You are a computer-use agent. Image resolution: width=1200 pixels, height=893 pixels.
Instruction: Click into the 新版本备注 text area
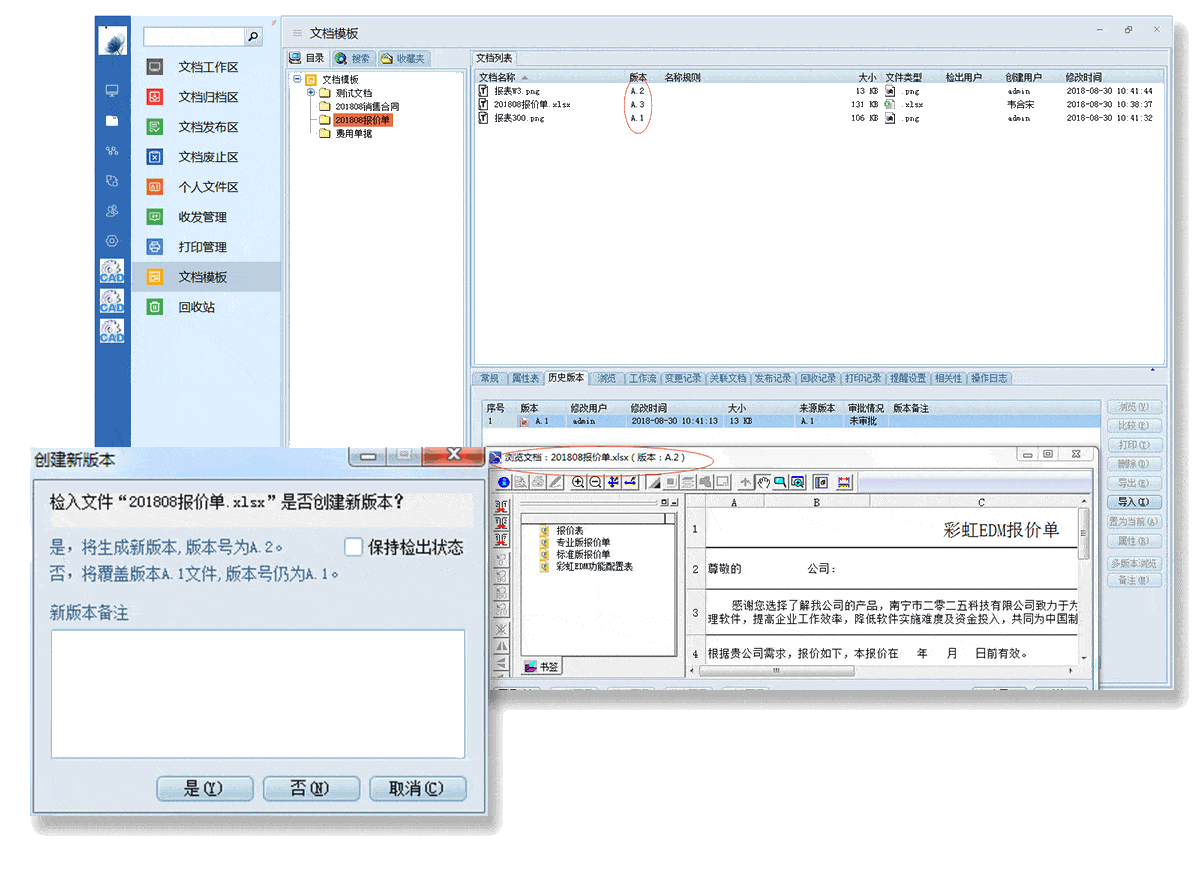pos(258,693)
